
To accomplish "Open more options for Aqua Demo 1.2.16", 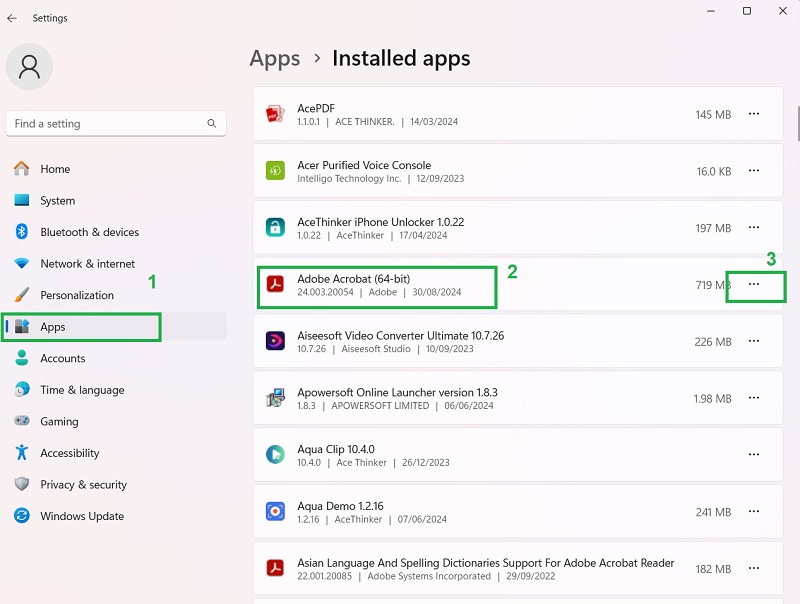I will coord(754,511).
